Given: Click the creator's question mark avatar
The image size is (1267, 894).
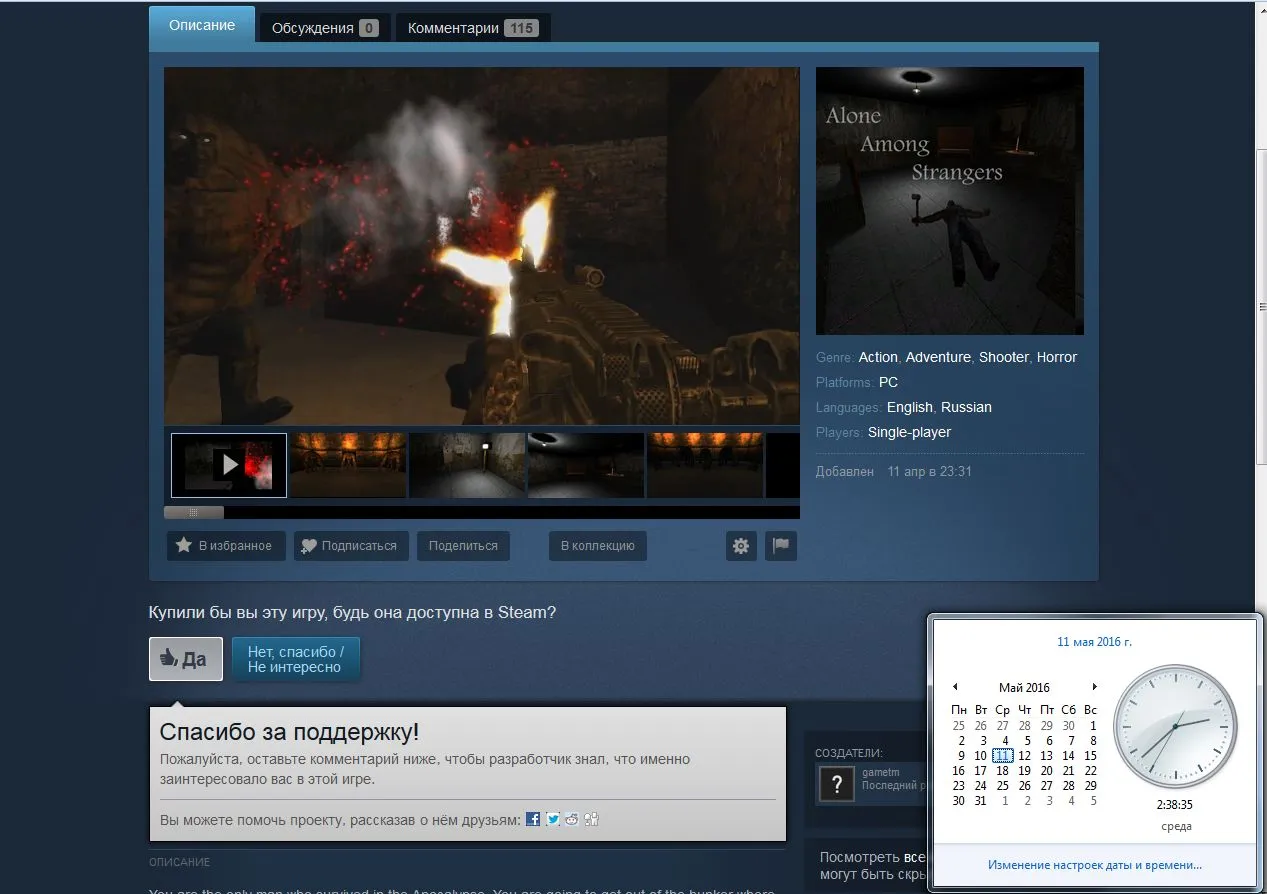Looking at the screenshot, I should pyautogui.click(x=836, y=784).
